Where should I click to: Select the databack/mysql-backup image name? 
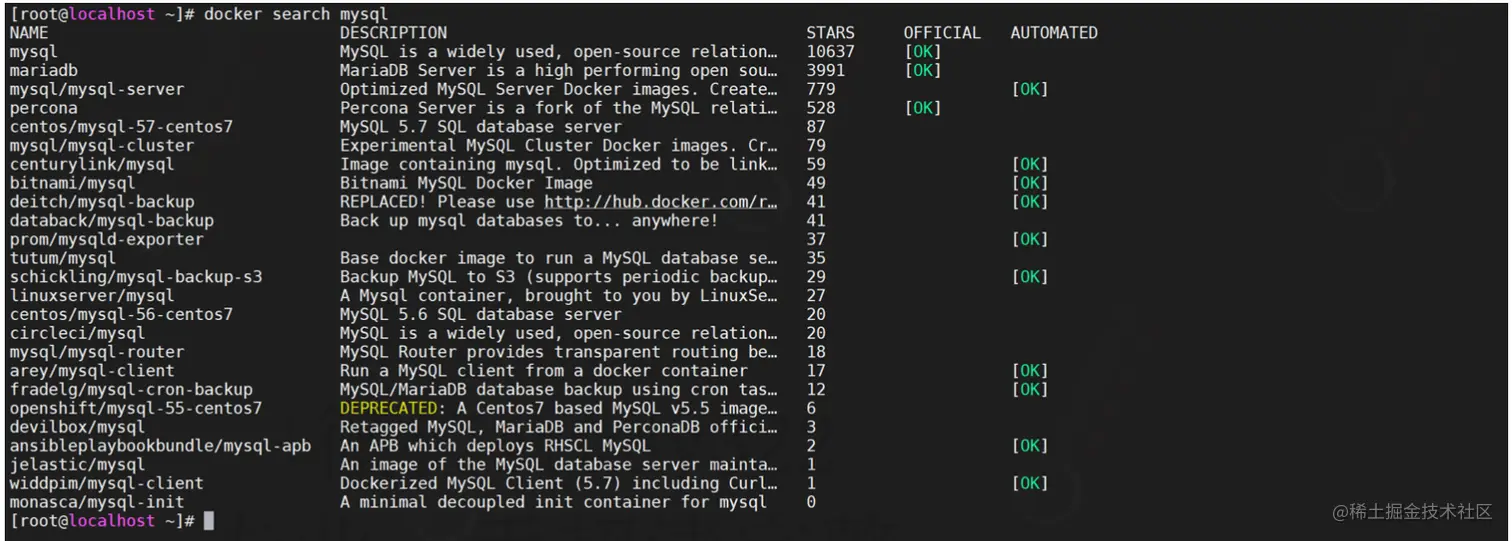(111, 221)
